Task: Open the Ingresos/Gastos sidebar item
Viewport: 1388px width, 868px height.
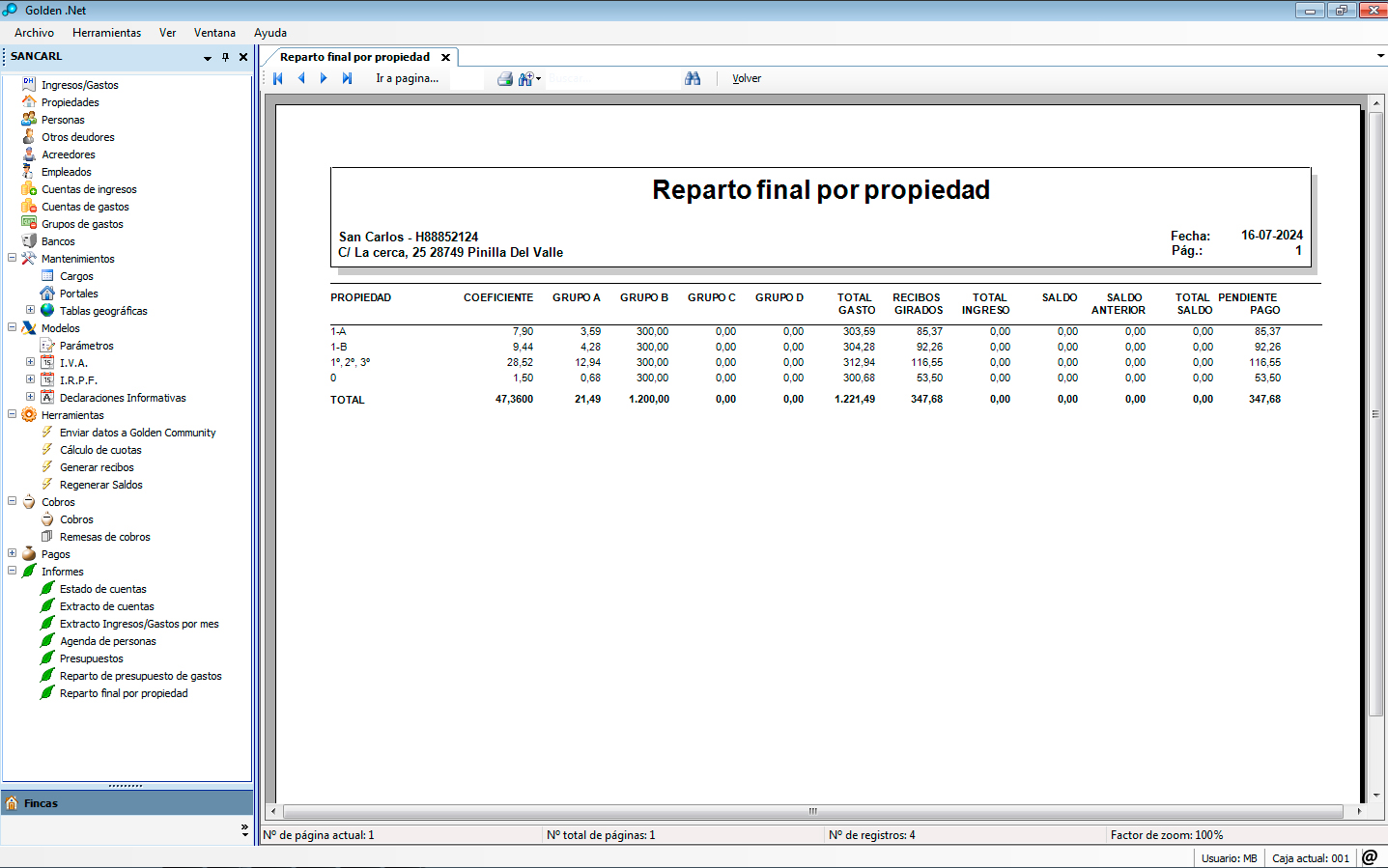Action: click(x=80, y=85)
